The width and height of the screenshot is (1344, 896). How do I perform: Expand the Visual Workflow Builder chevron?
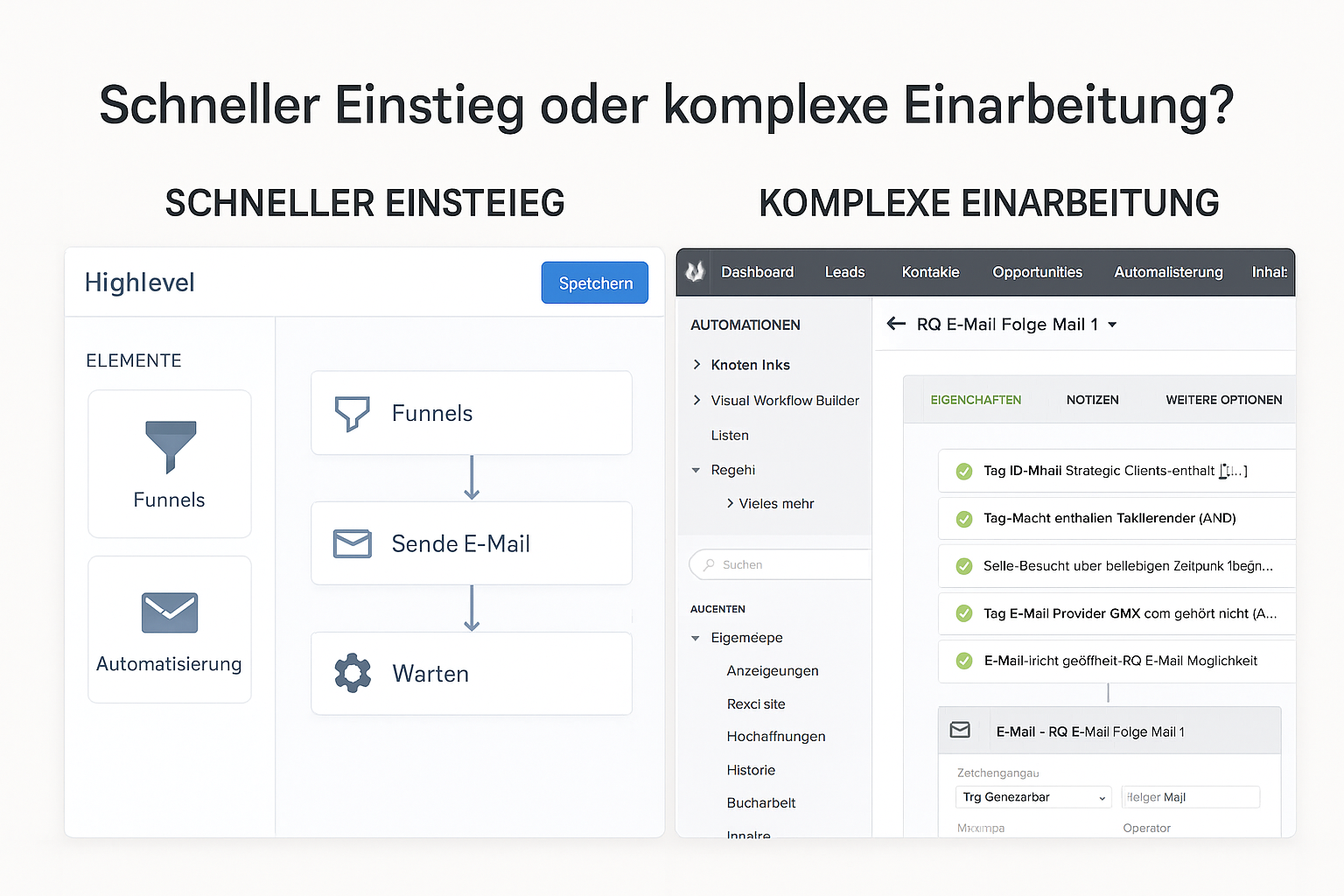(x=696, y=400)
